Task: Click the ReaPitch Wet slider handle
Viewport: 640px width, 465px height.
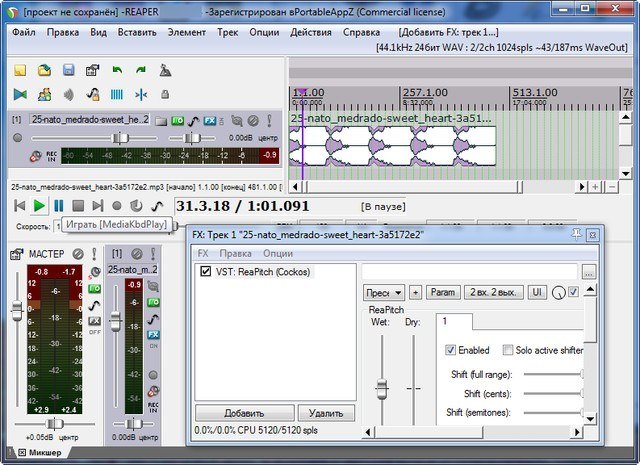Action: coord(380,386)
